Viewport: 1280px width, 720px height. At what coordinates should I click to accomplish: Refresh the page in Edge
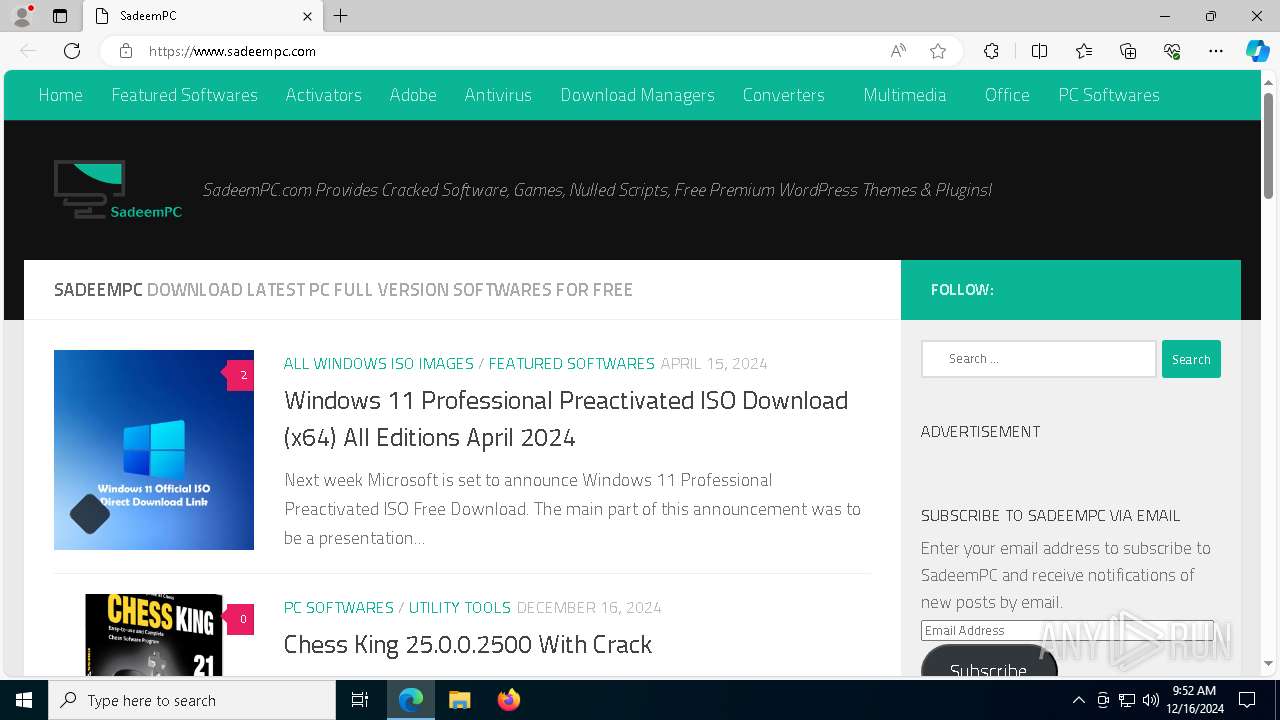tap(72, 51)
